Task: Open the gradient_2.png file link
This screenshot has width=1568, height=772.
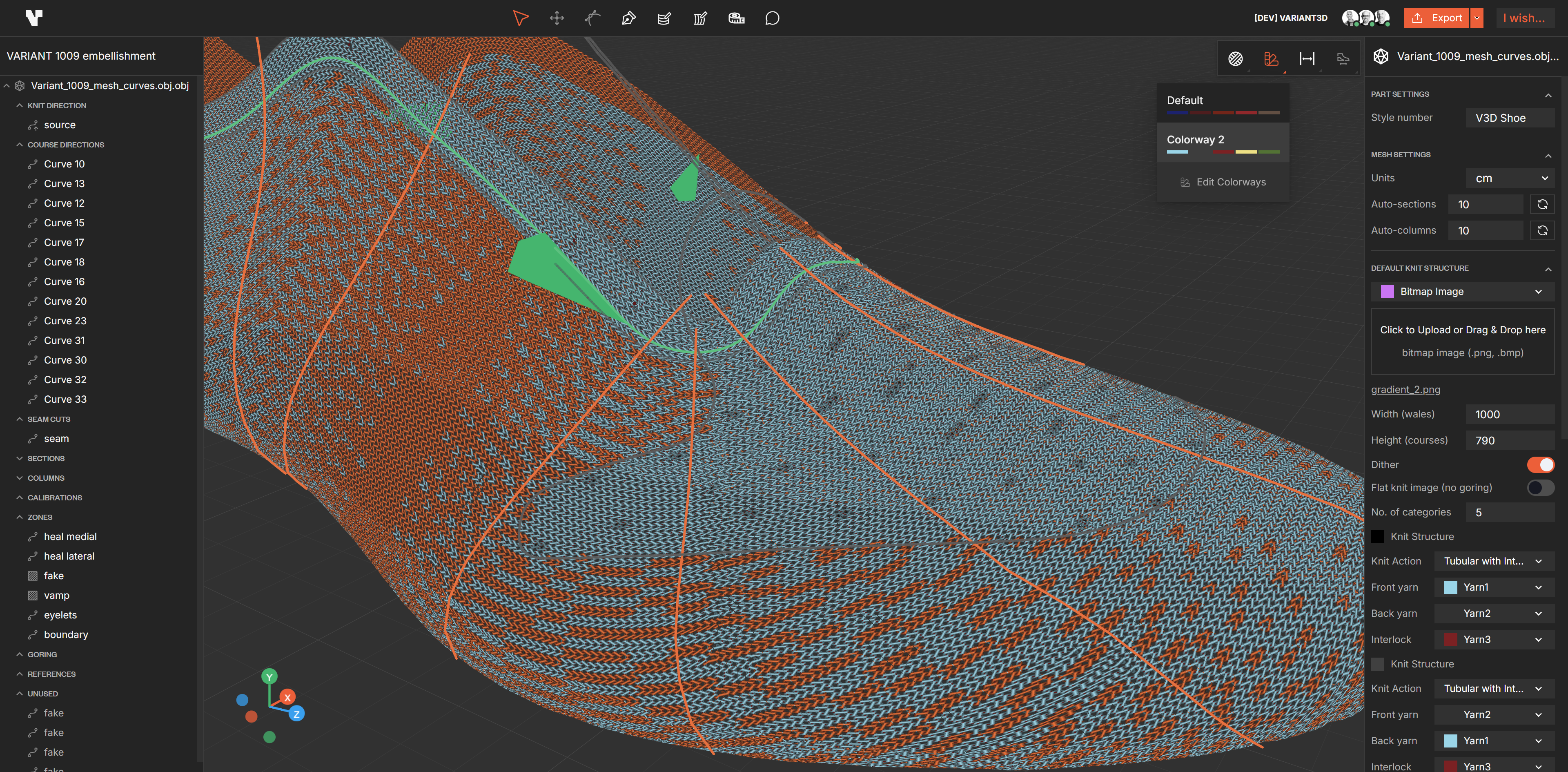Action: (x=1405, y=390)
